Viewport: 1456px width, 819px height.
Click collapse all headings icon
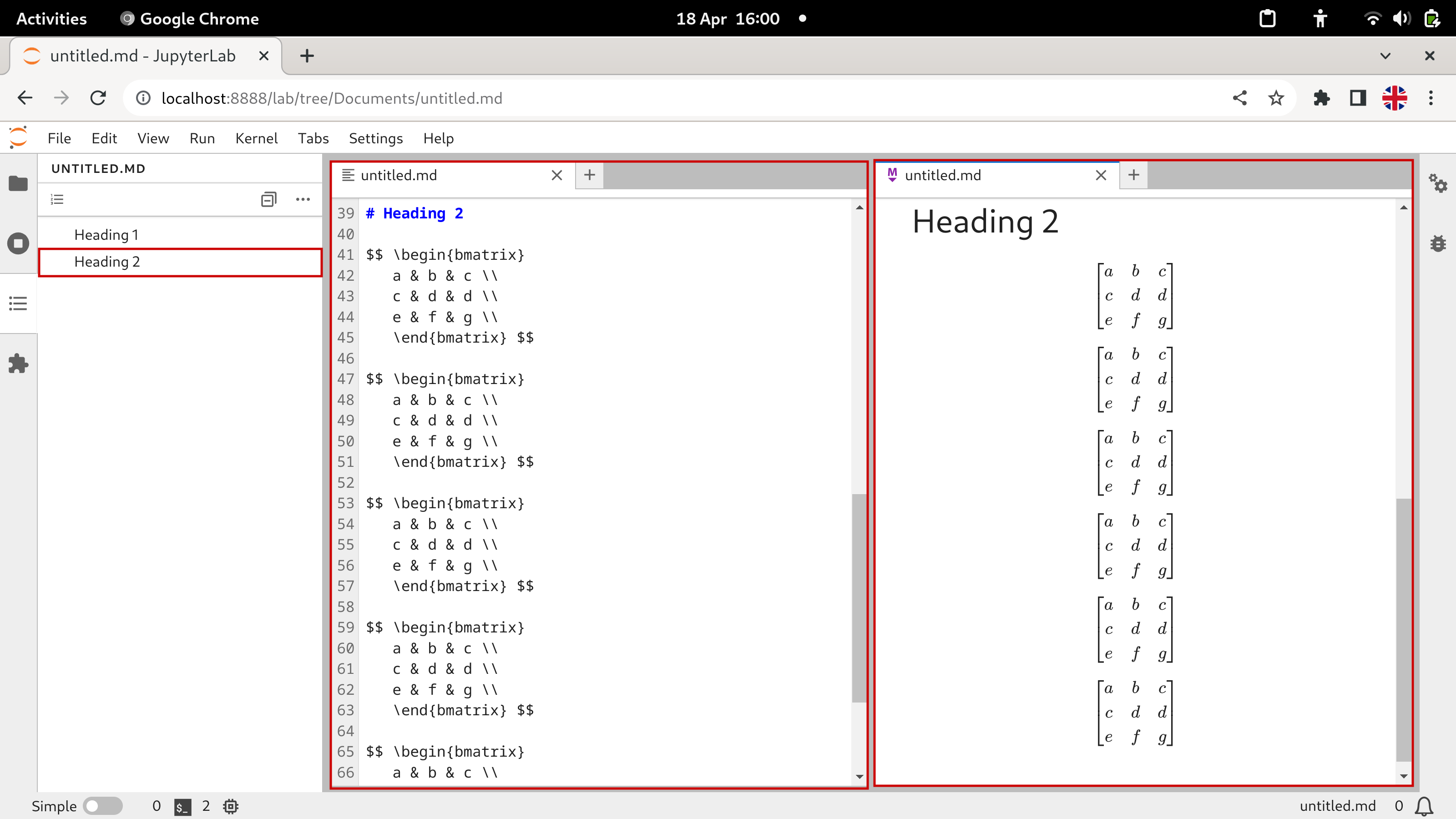pos(268,199)
